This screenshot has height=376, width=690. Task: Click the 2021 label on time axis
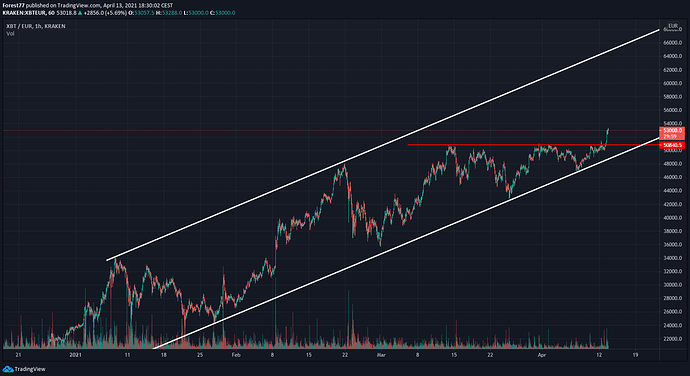coord(76,355)
